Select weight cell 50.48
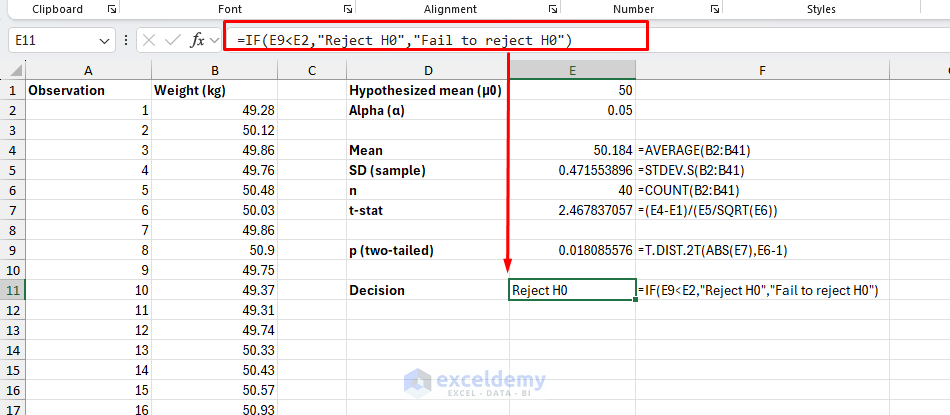 pyautogui.click(x=214, y=190)
